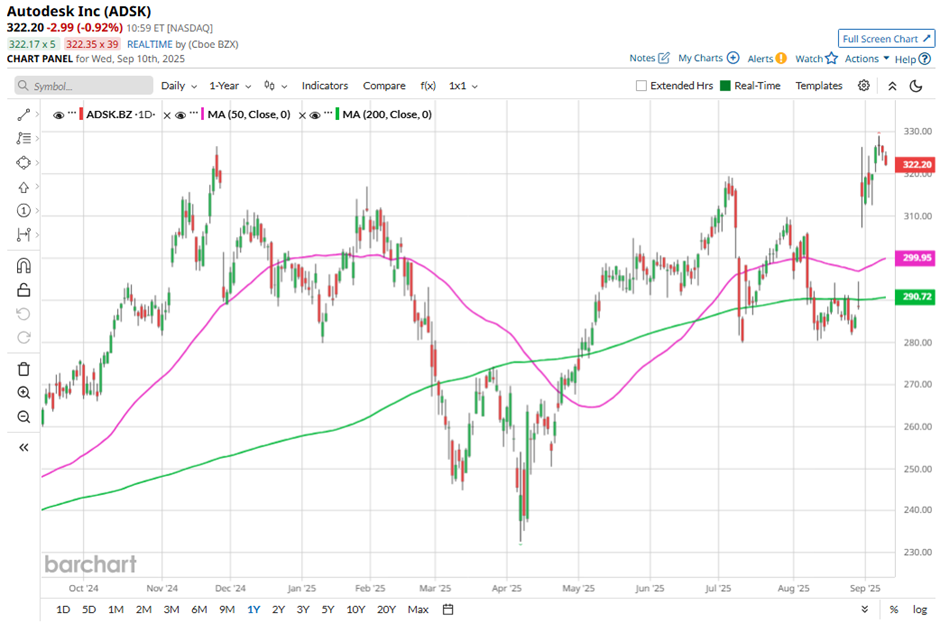Select the Max time range
The width and height of the screenshot is (940, 623).
(418, 609)
